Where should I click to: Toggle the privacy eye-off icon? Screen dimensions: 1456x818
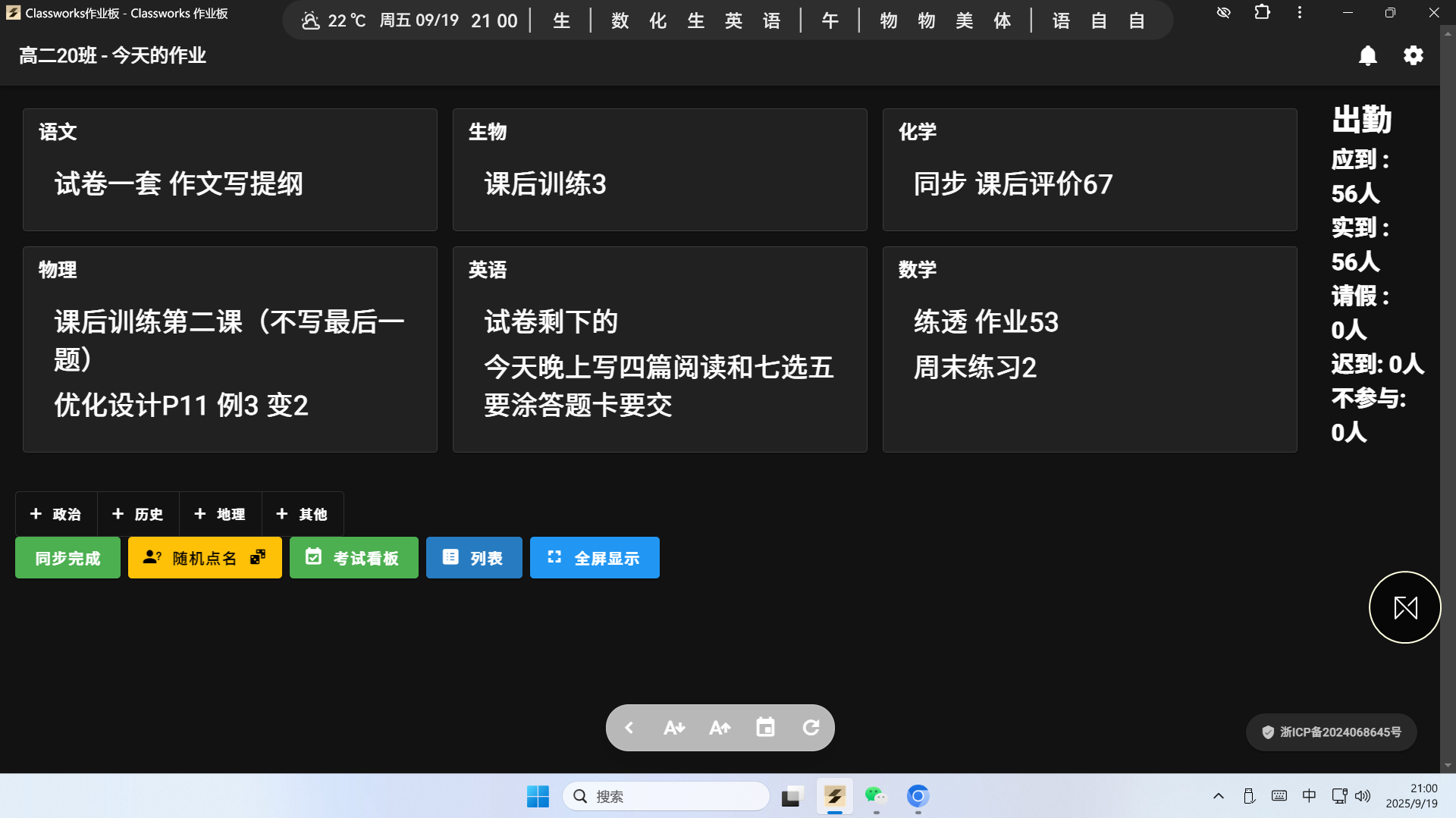click(1223, 13)
